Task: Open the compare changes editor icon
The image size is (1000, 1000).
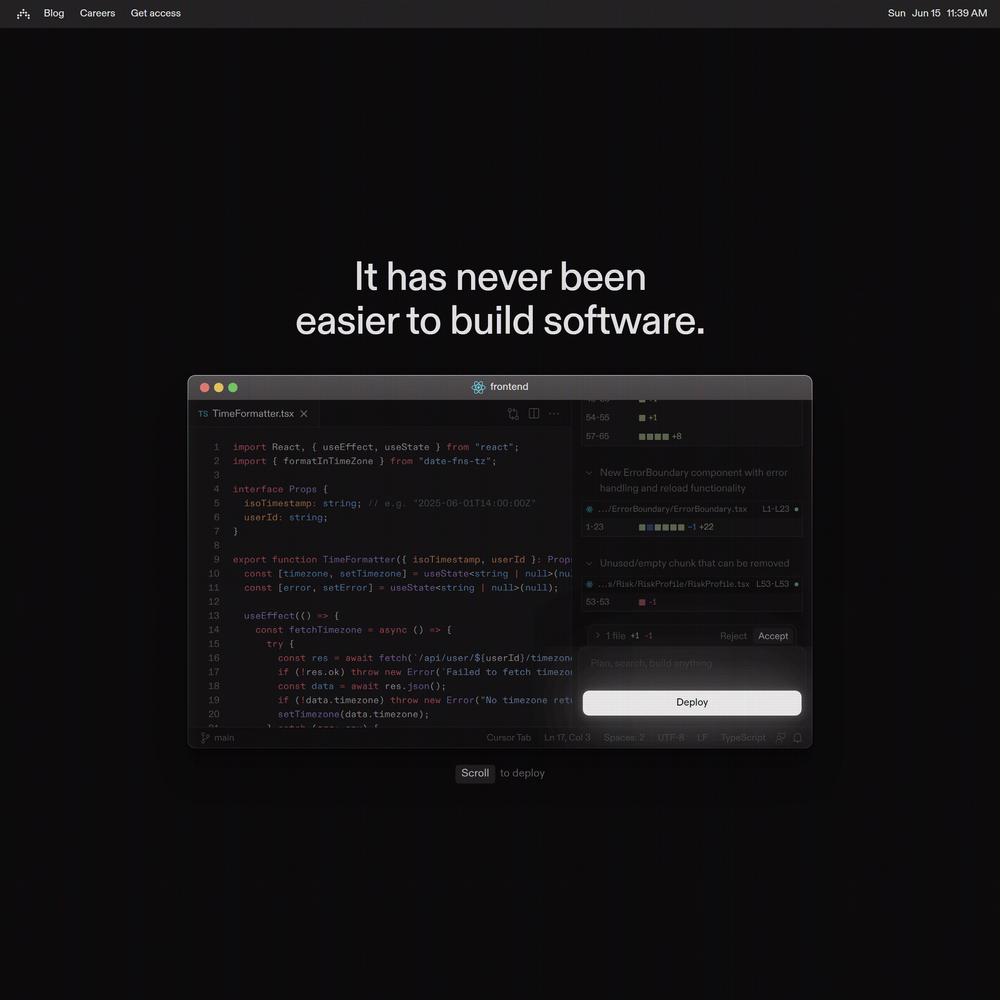Action: point(513,414)
